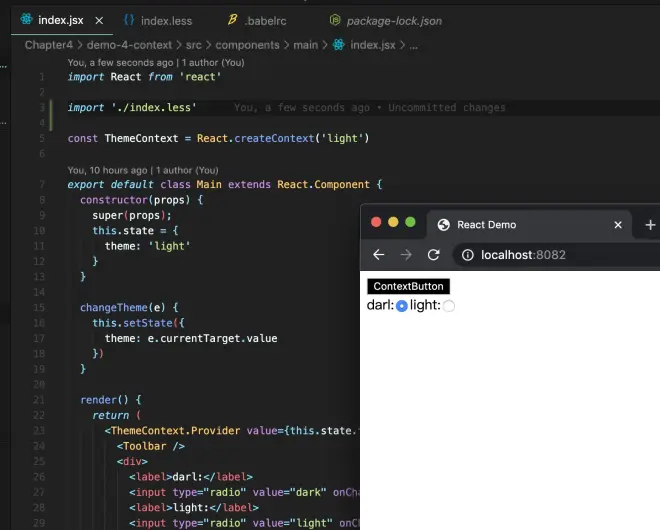Click the setState call on line 16

[x=148, y=323]
